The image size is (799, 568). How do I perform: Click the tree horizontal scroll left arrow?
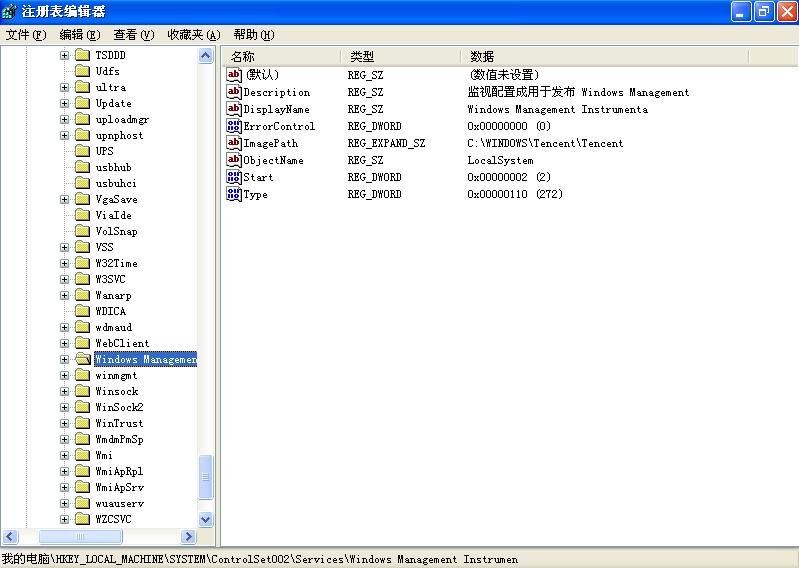pyautogui.click(x=10, y=536)
